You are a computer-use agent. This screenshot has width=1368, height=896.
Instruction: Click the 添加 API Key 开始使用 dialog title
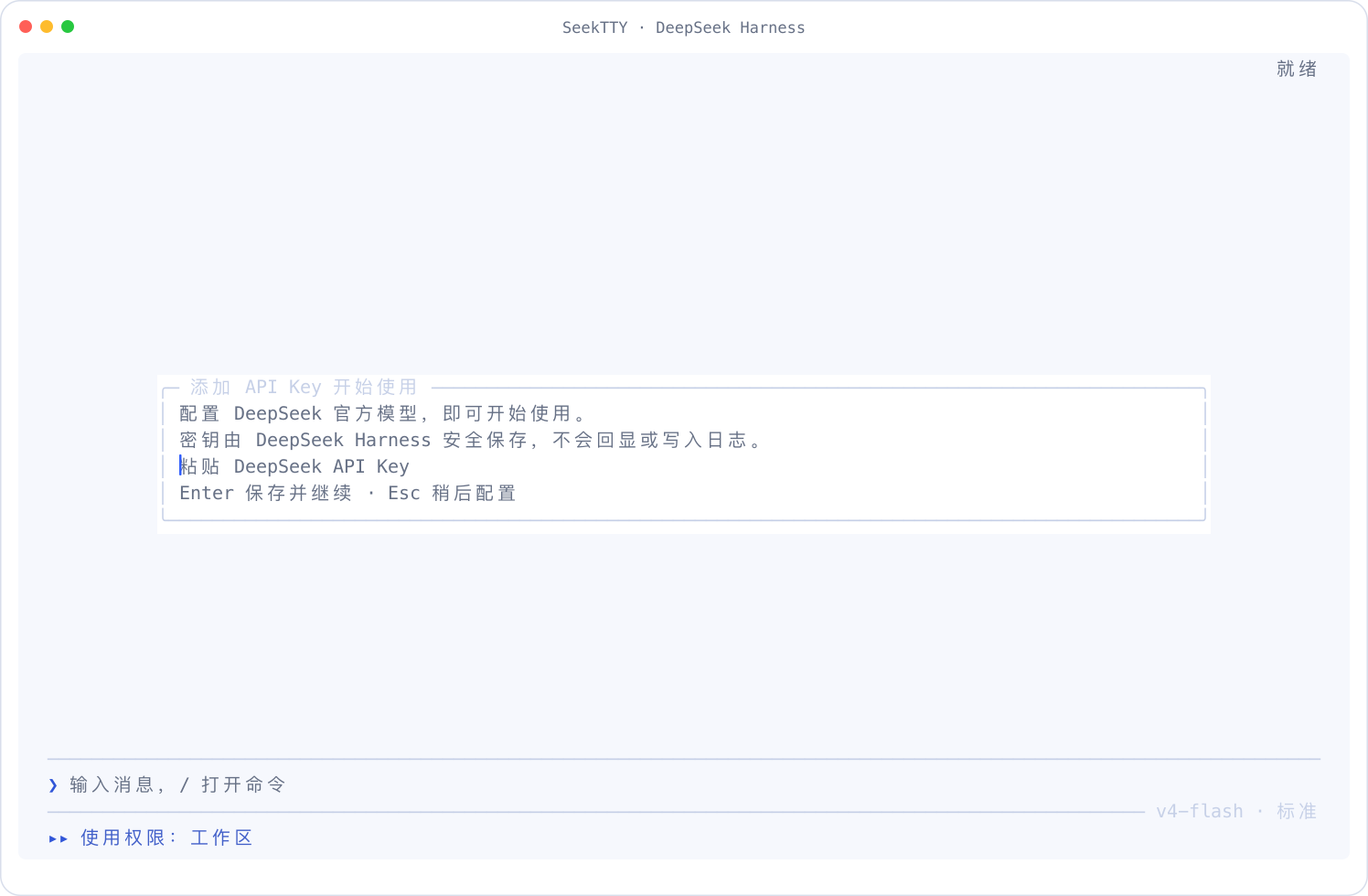[x=304, y=387]
